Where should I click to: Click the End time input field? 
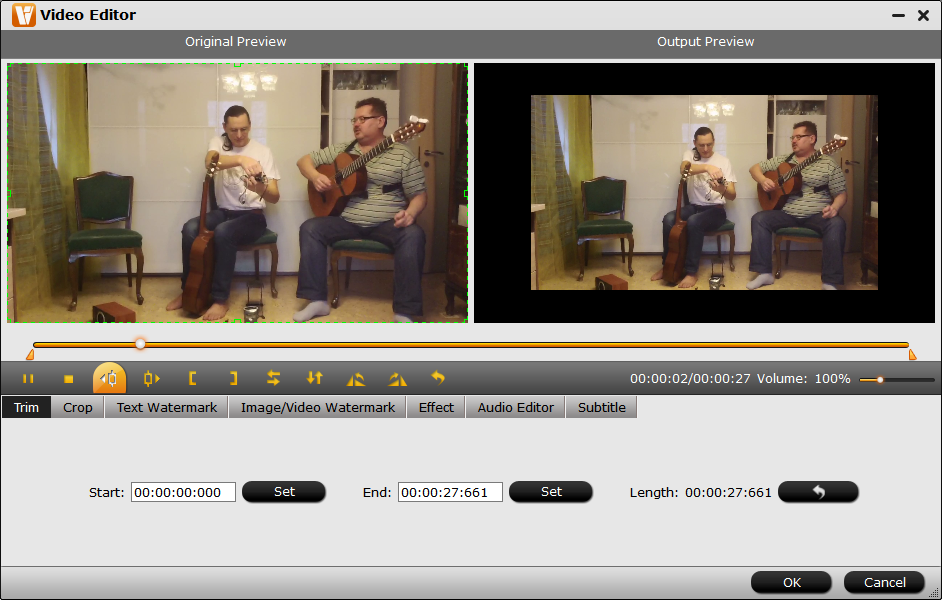pos(450,492)
